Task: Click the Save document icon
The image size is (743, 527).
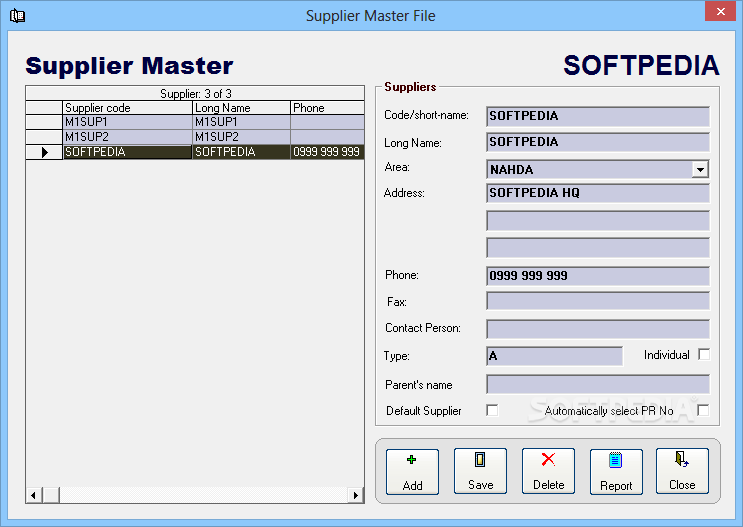Action: (480, 460)
